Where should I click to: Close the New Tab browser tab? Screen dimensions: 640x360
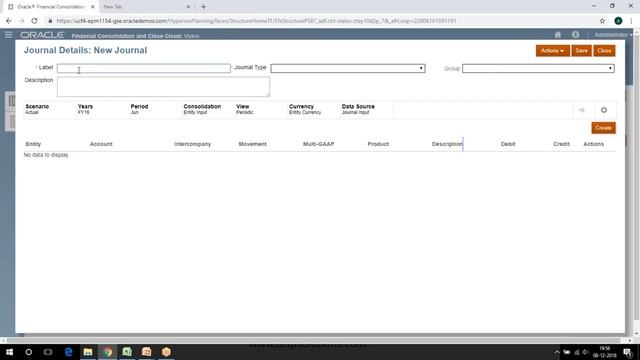click(188, 7)
